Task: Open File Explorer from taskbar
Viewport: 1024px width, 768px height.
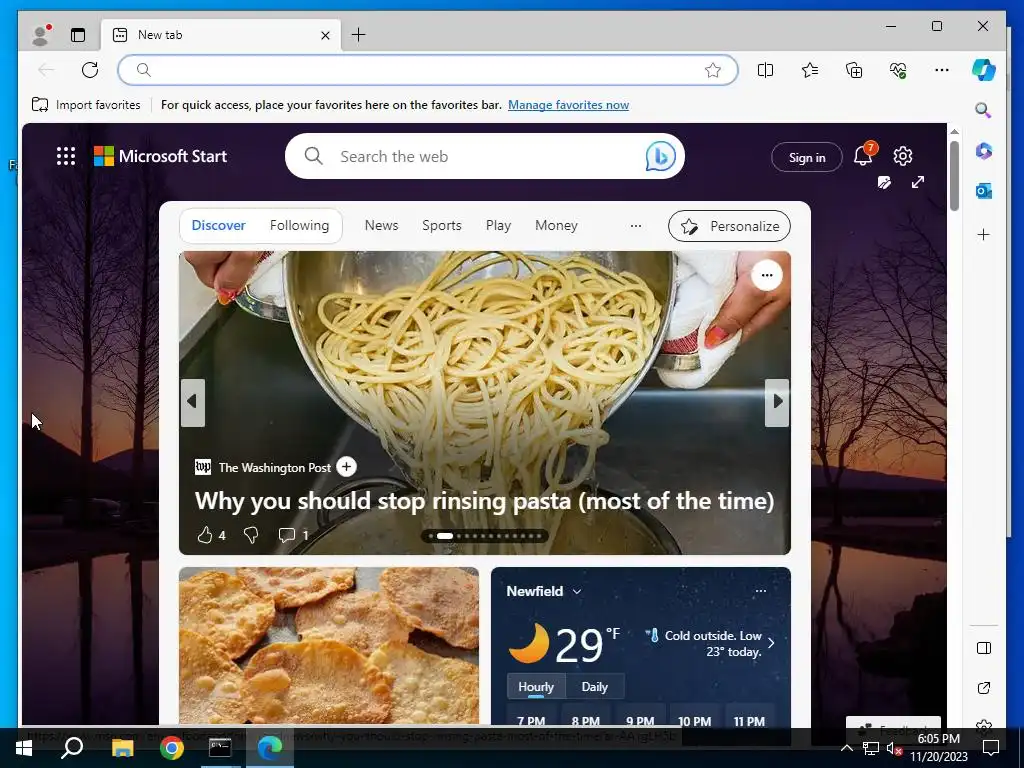Action: pos(122,748)
